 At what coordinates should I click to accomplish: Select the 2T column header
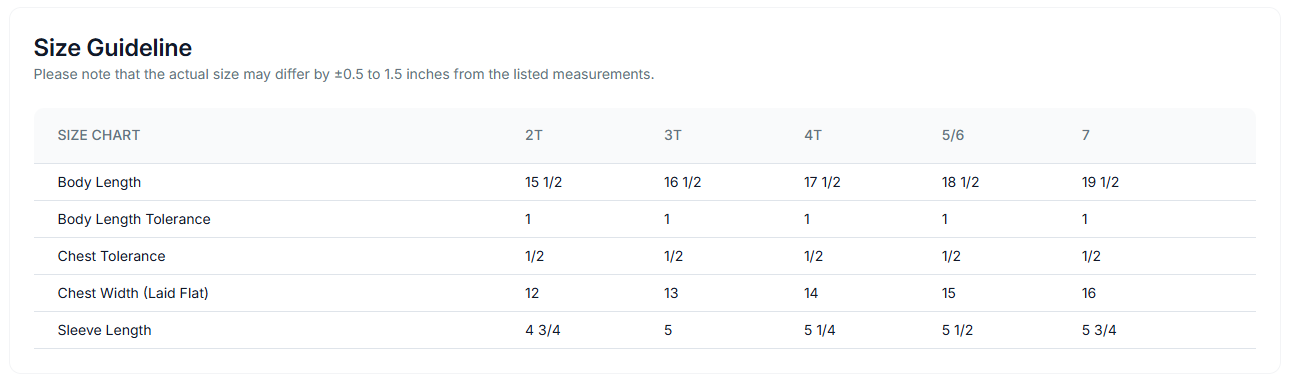(534, 135)
